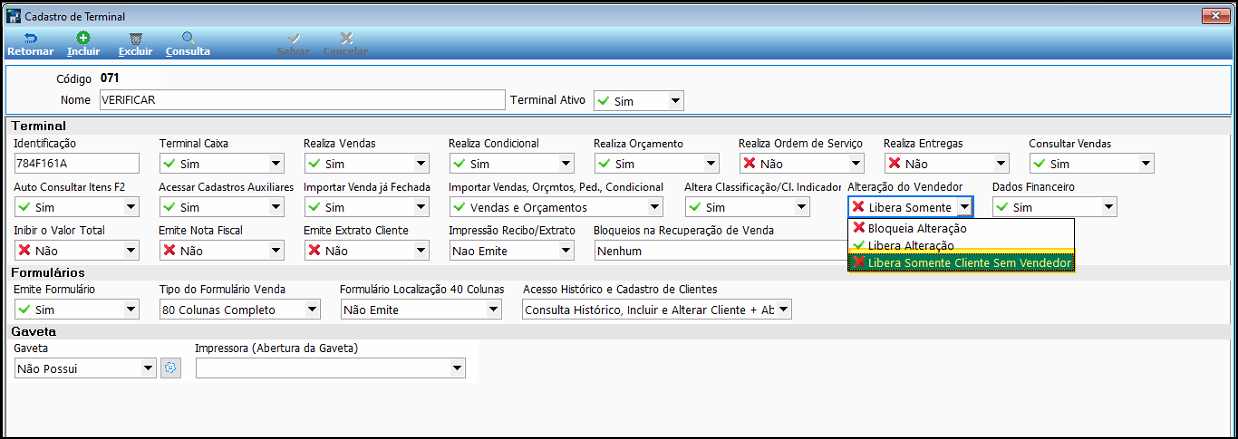Expand the Emite Nota Fiscal dropdown

276,251
